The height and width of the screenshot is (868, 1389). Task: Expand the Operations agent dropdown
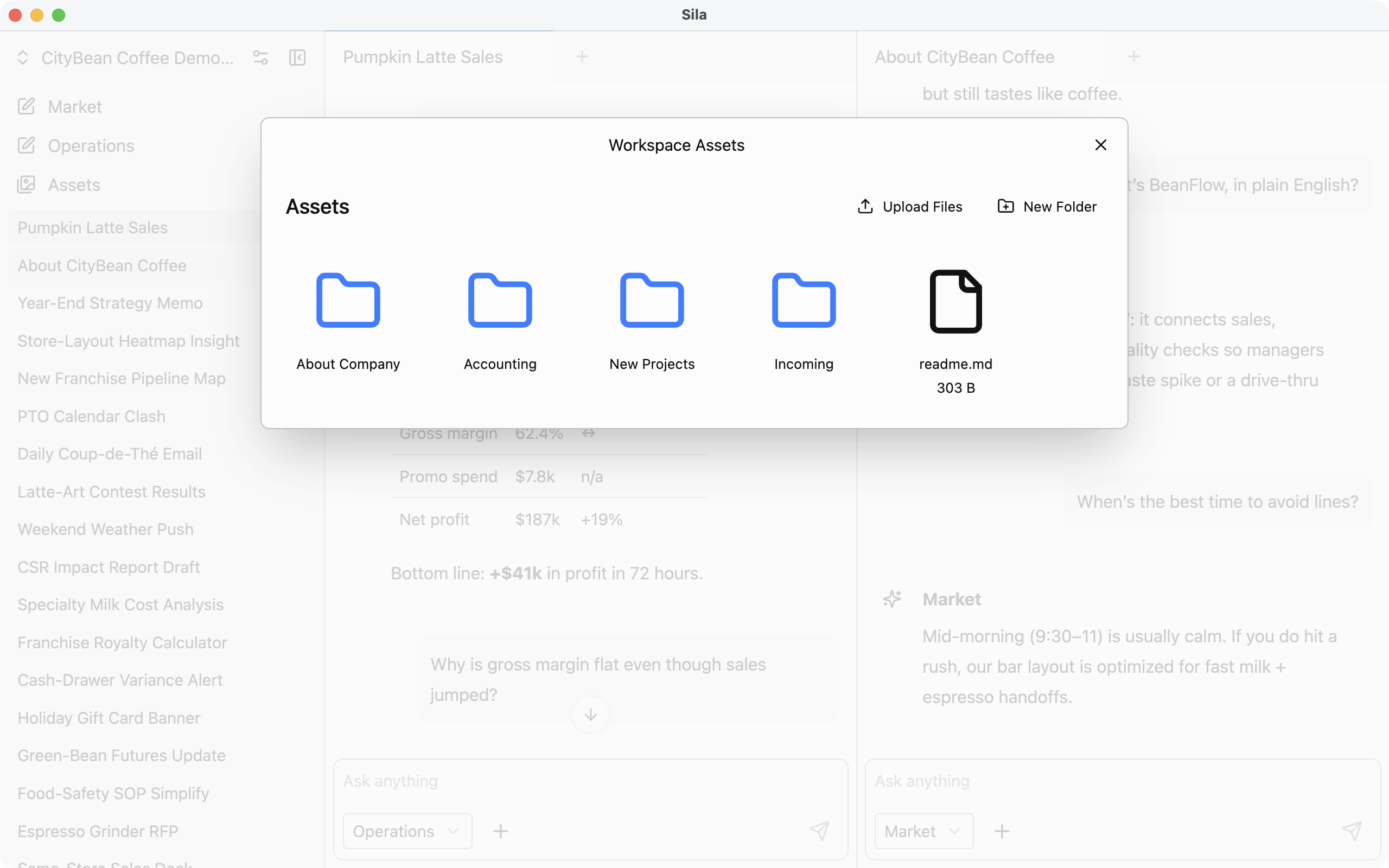[406, 831]
